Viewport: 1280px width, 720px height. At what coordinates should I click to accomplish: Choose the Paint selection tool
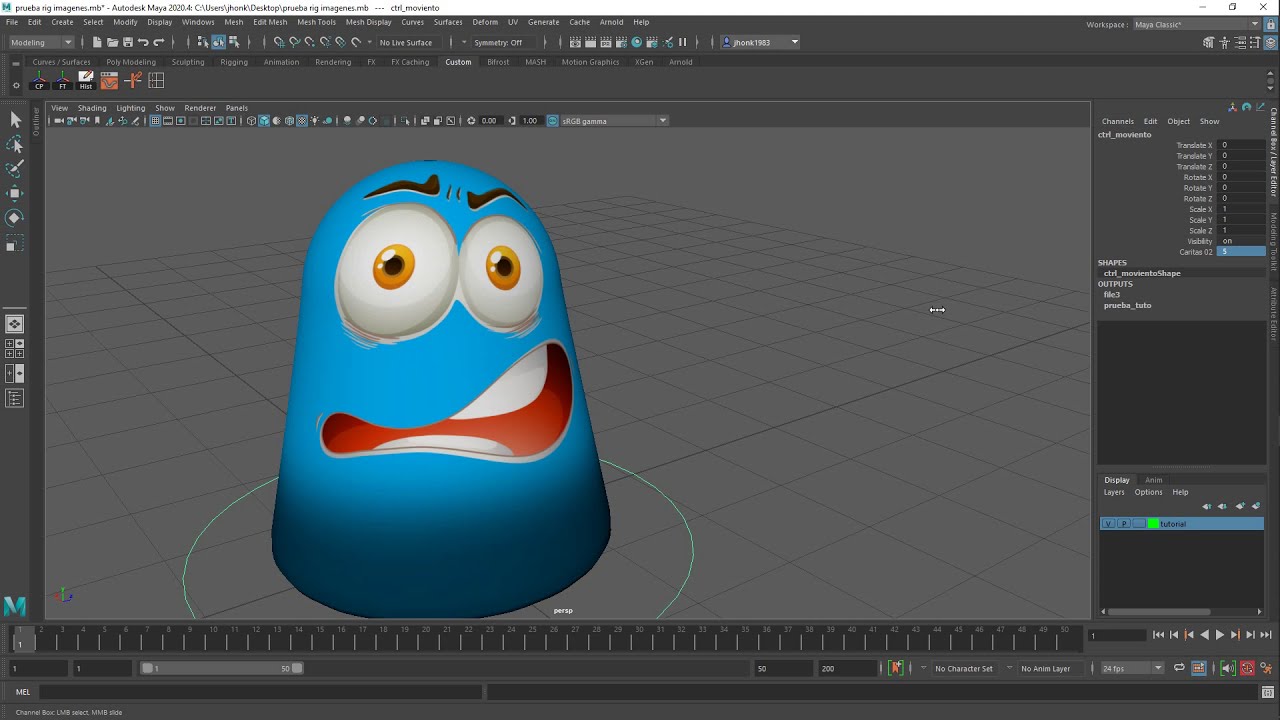(15, 169)
